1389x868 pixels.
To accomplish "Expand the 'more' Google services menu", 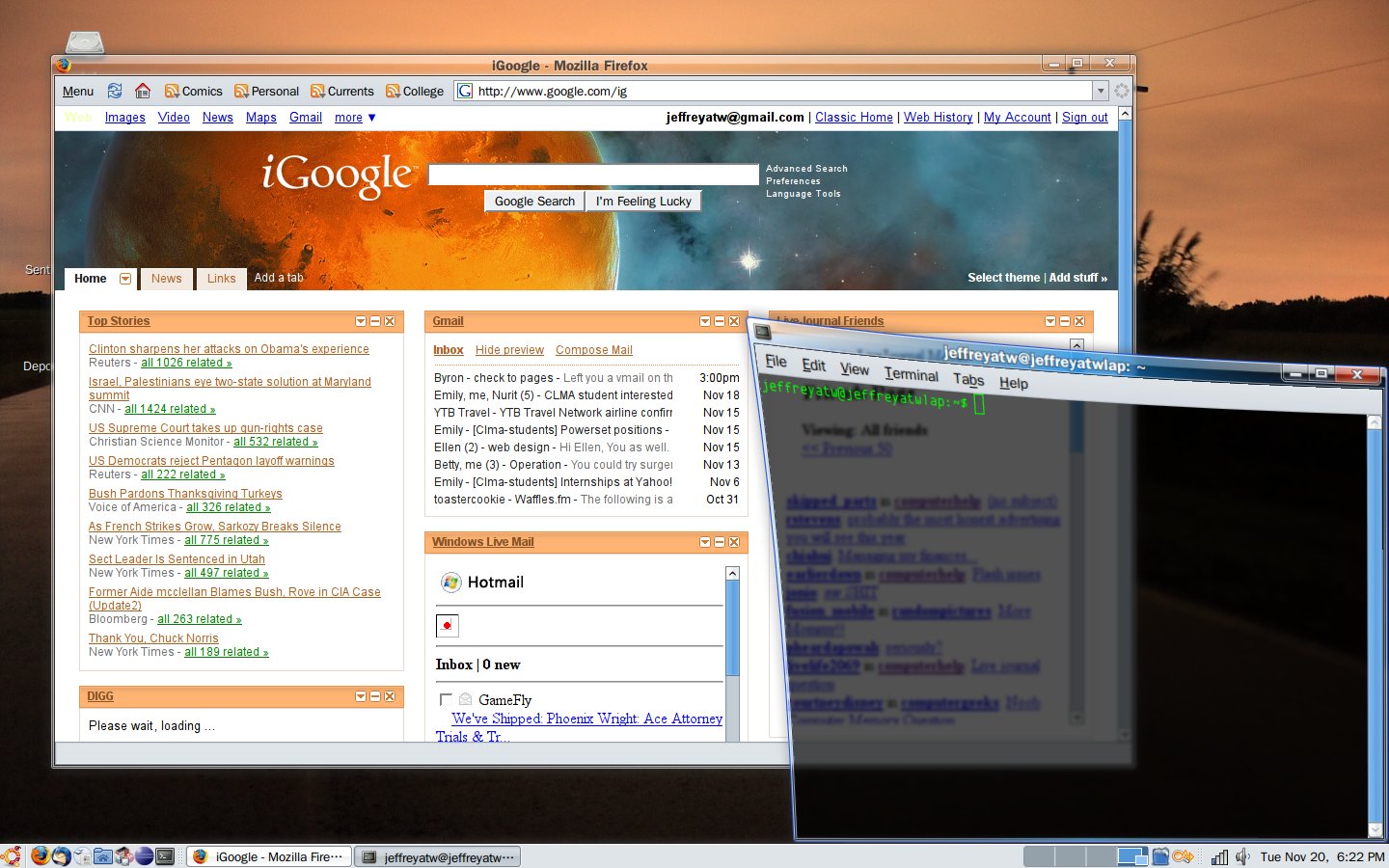I will pos(355,118).
